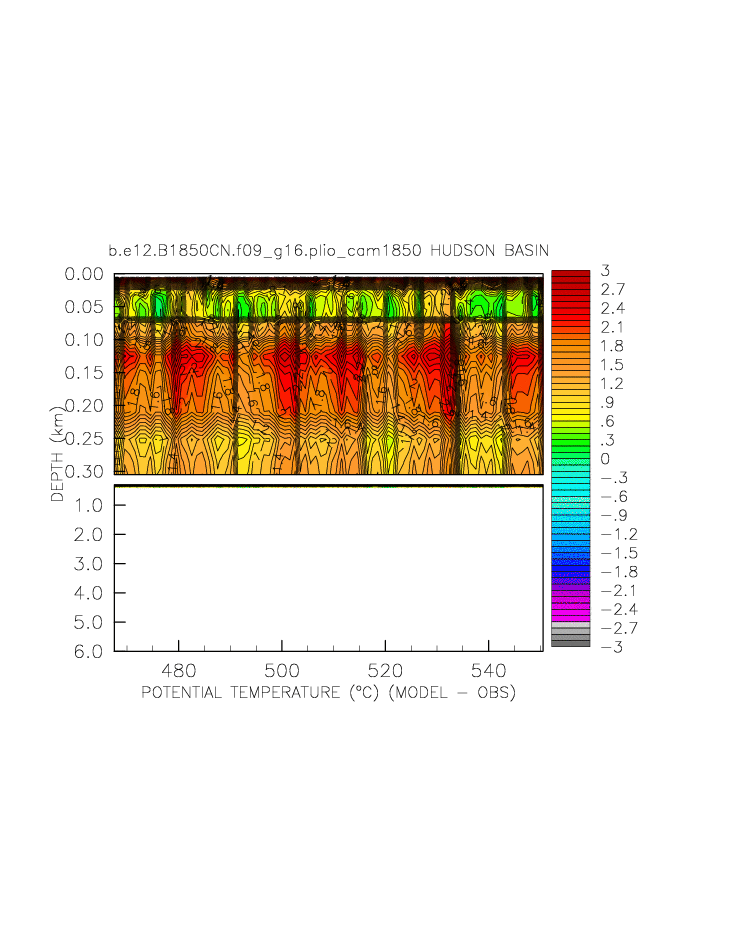Select the depth tick label 3.0
The height and width of the screenshot is (945, 733).
point(91,563)
